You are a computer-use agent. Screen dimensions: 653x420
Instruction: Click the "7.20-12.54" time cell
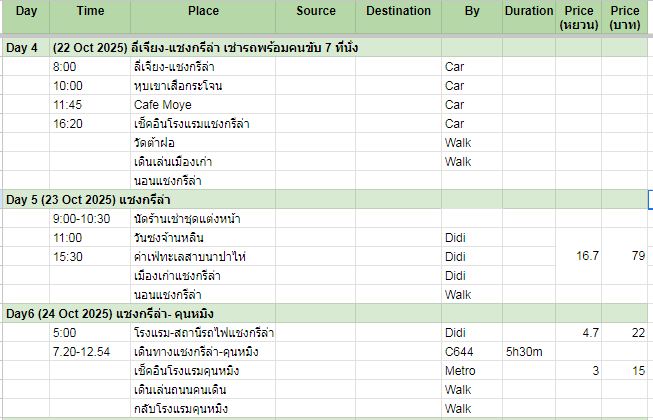coord(84,352)
